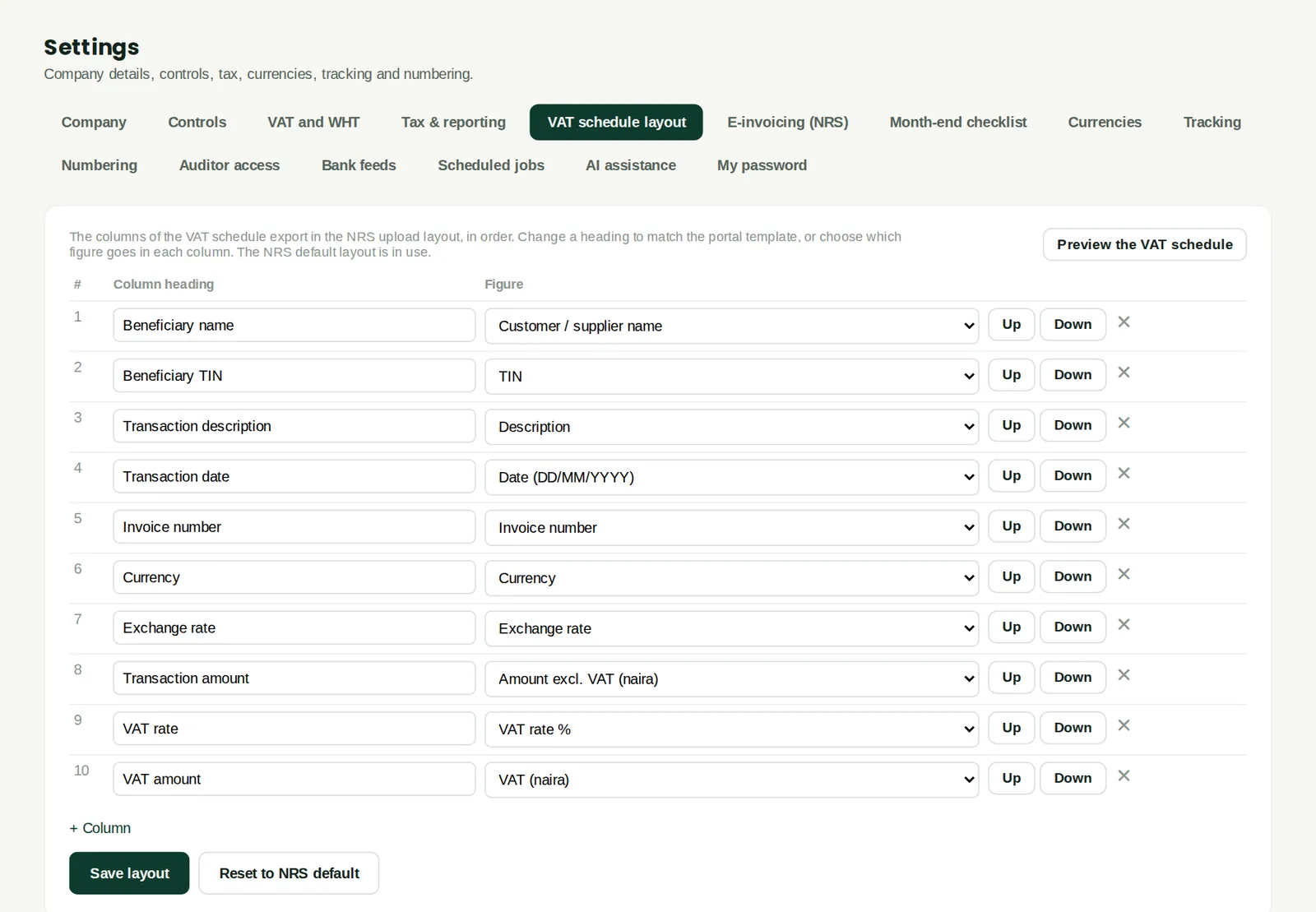Delete the Exchange rate row
Image resolution: width=1316 pixels, height=912 pixels.
pyautogui.click(x=1124, y=625)
